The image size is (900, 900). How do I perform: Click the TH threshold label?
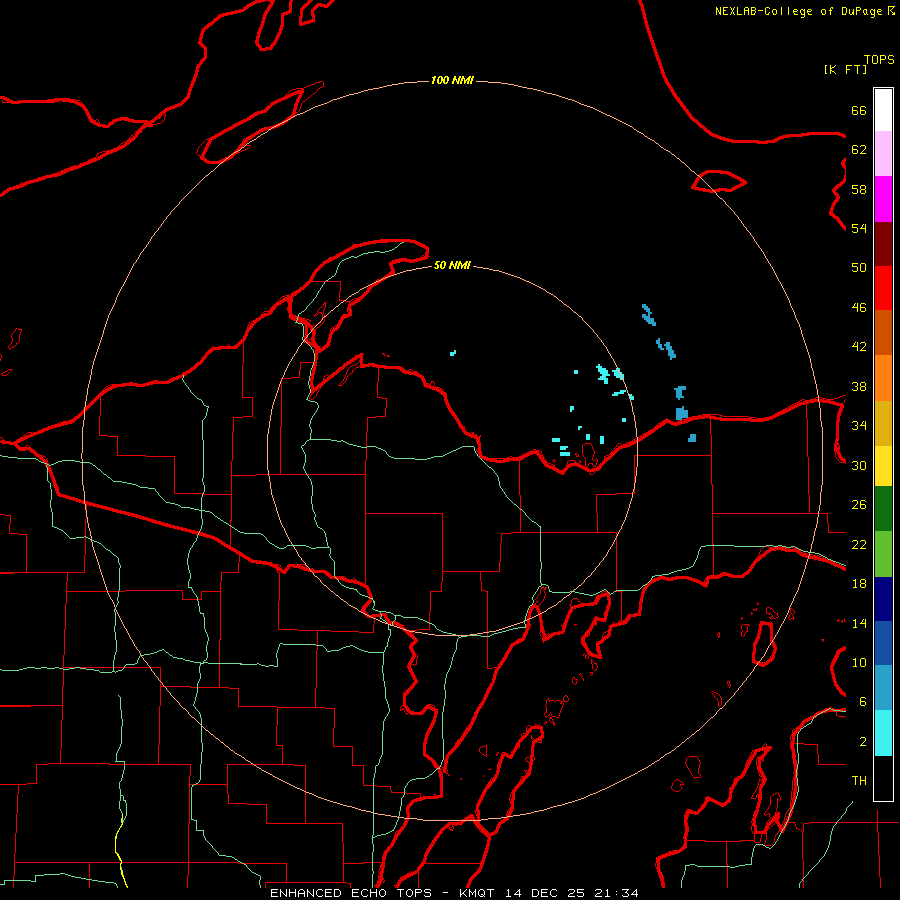859,780
